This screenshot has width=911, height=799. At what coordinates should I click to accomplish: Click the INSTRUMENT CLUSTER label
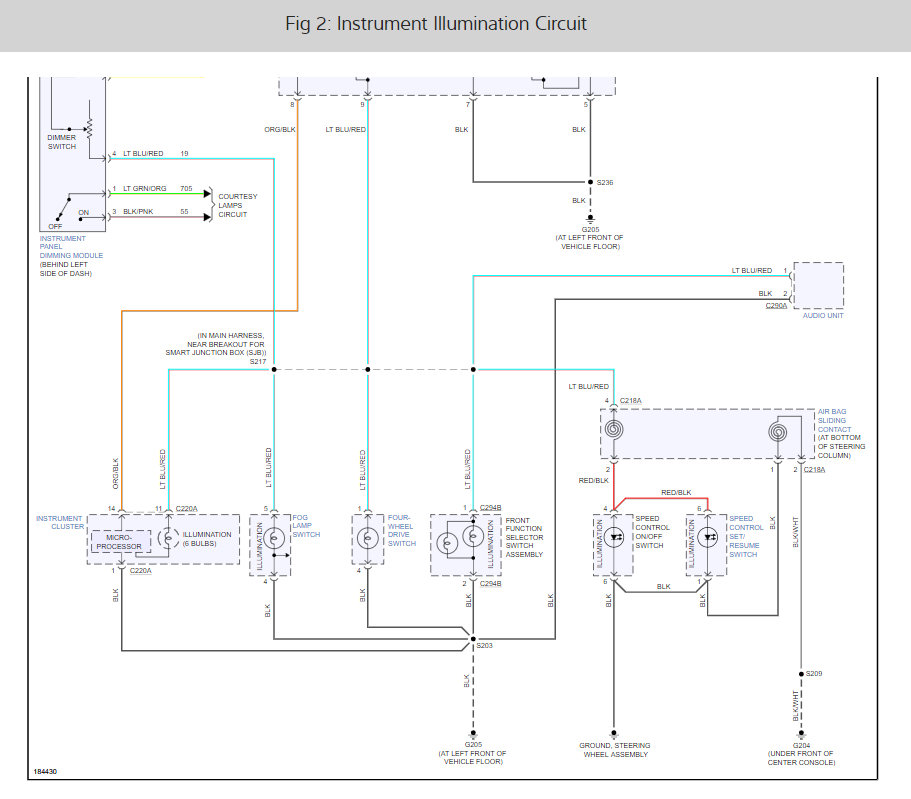pyautogui.click(x=60, y=522)
